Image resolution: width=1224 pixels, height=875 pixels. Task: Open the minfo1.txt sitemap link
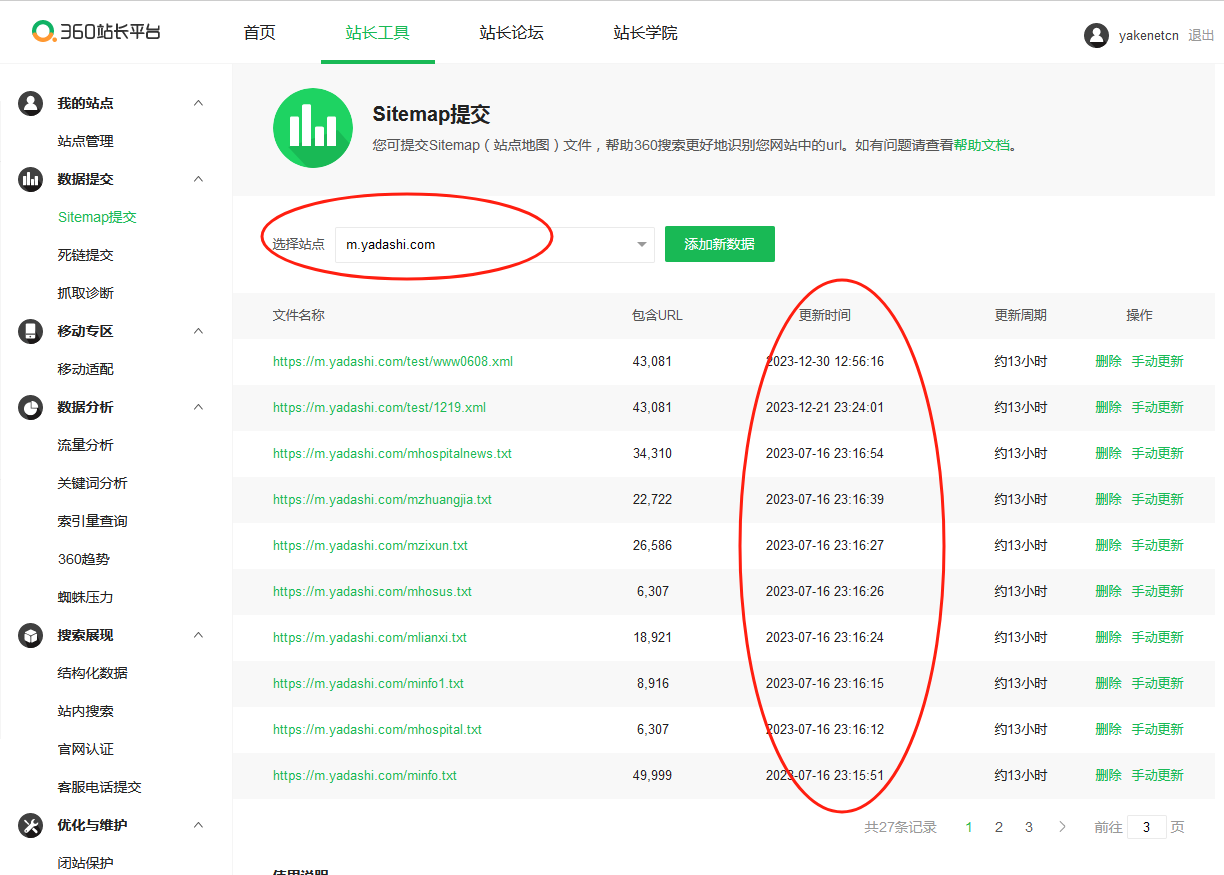(368, 683)
